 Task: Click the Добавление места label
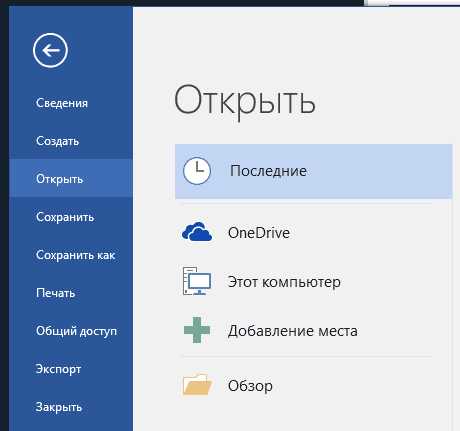[x=293, y=331]
